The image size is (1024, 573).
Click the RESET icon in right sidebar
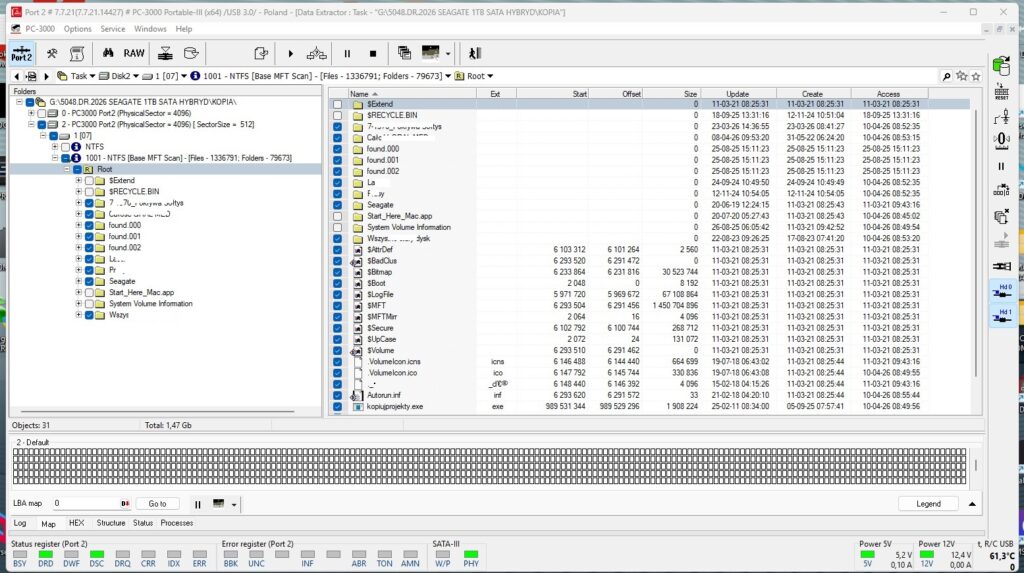point(1001,92)
